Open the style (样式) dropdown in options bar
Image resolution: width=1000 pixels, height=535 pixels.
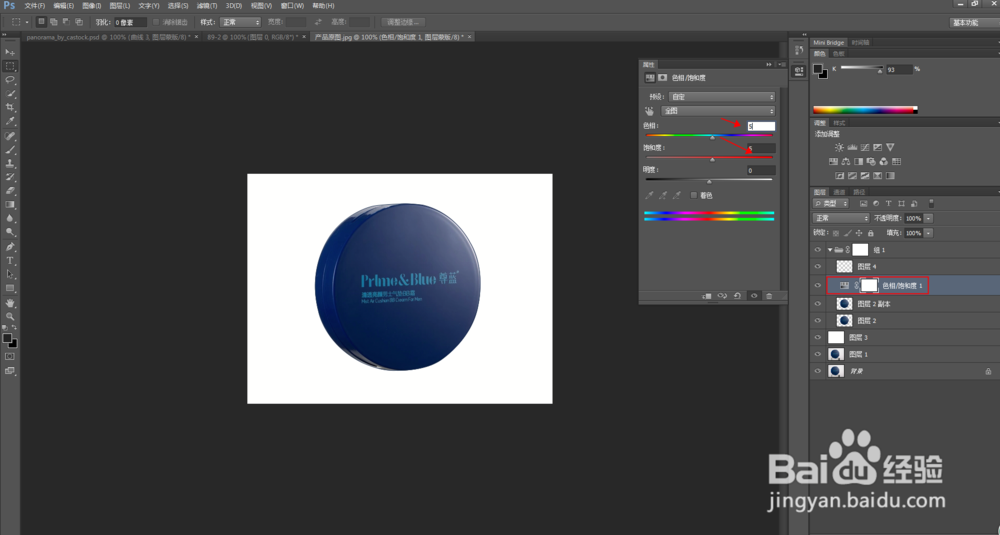tap(240, 22)
